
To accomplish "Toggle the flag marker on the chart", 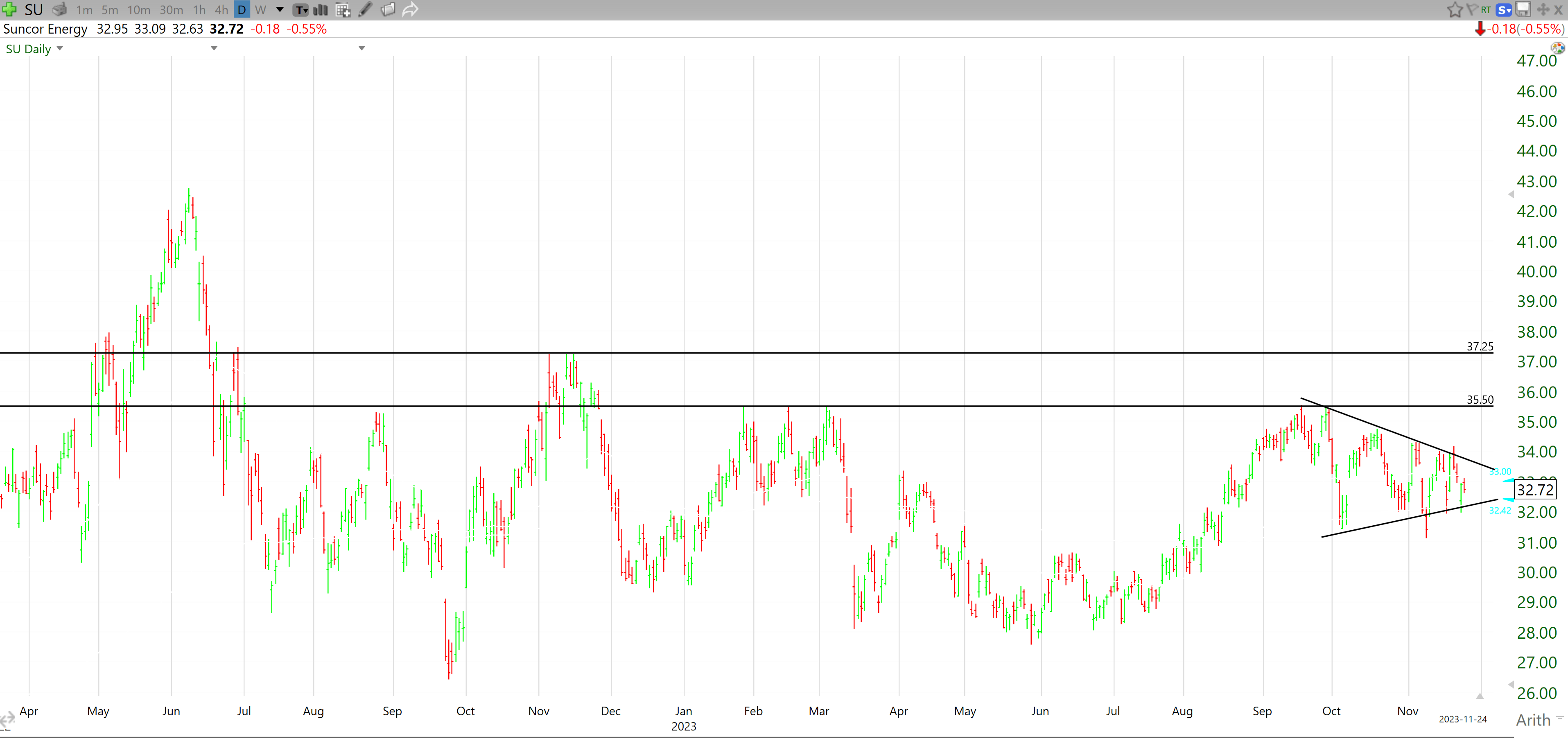I will tap(1473, 10).
